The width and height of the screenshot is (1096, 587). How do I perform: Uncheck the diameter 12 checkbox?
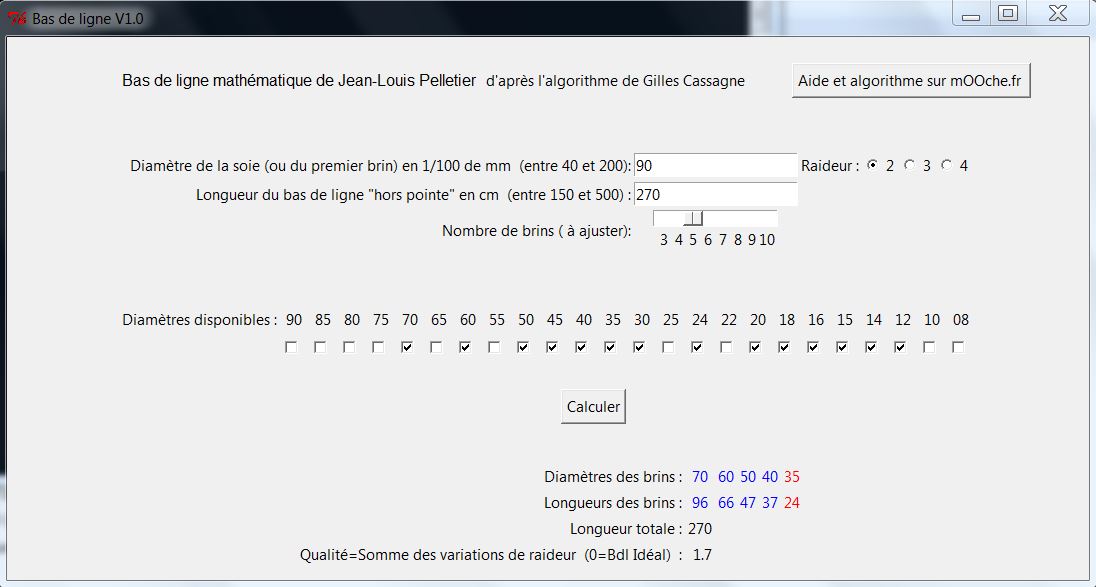(x=900, y=347)
